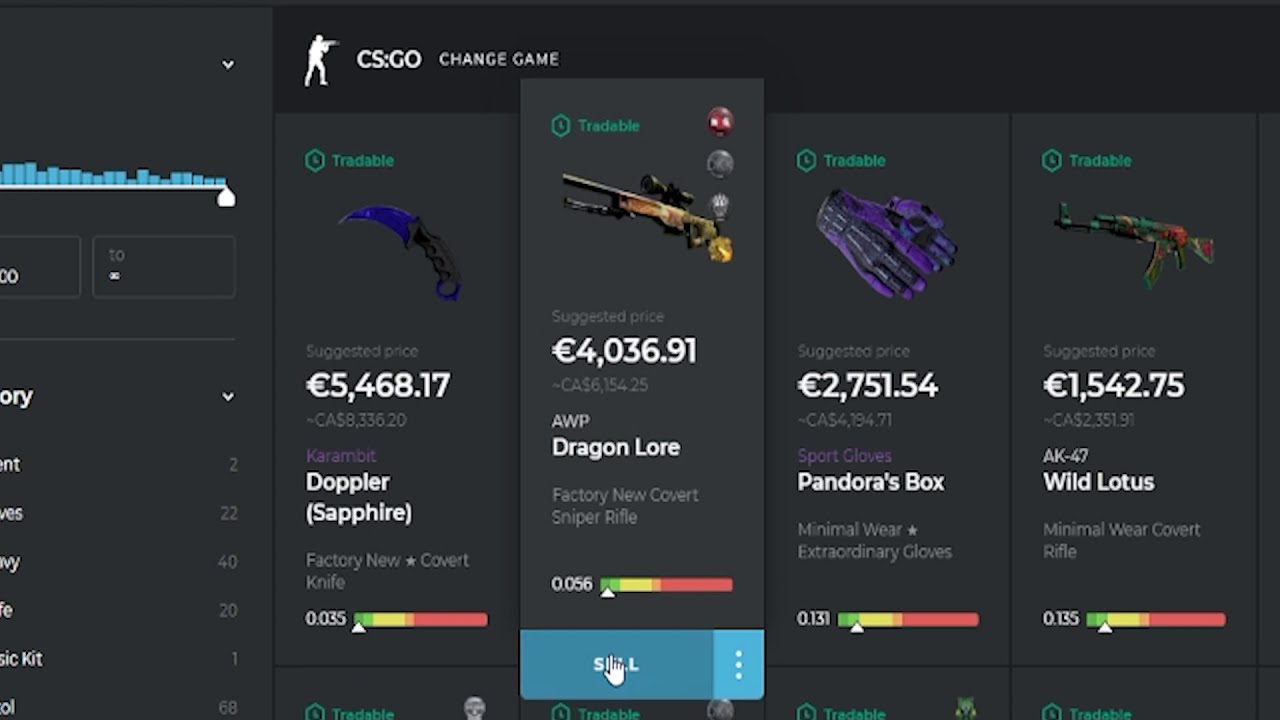Click CHANGE GAME link
Viewport: 1280px width, 720px height.
(x=498, y=59)
